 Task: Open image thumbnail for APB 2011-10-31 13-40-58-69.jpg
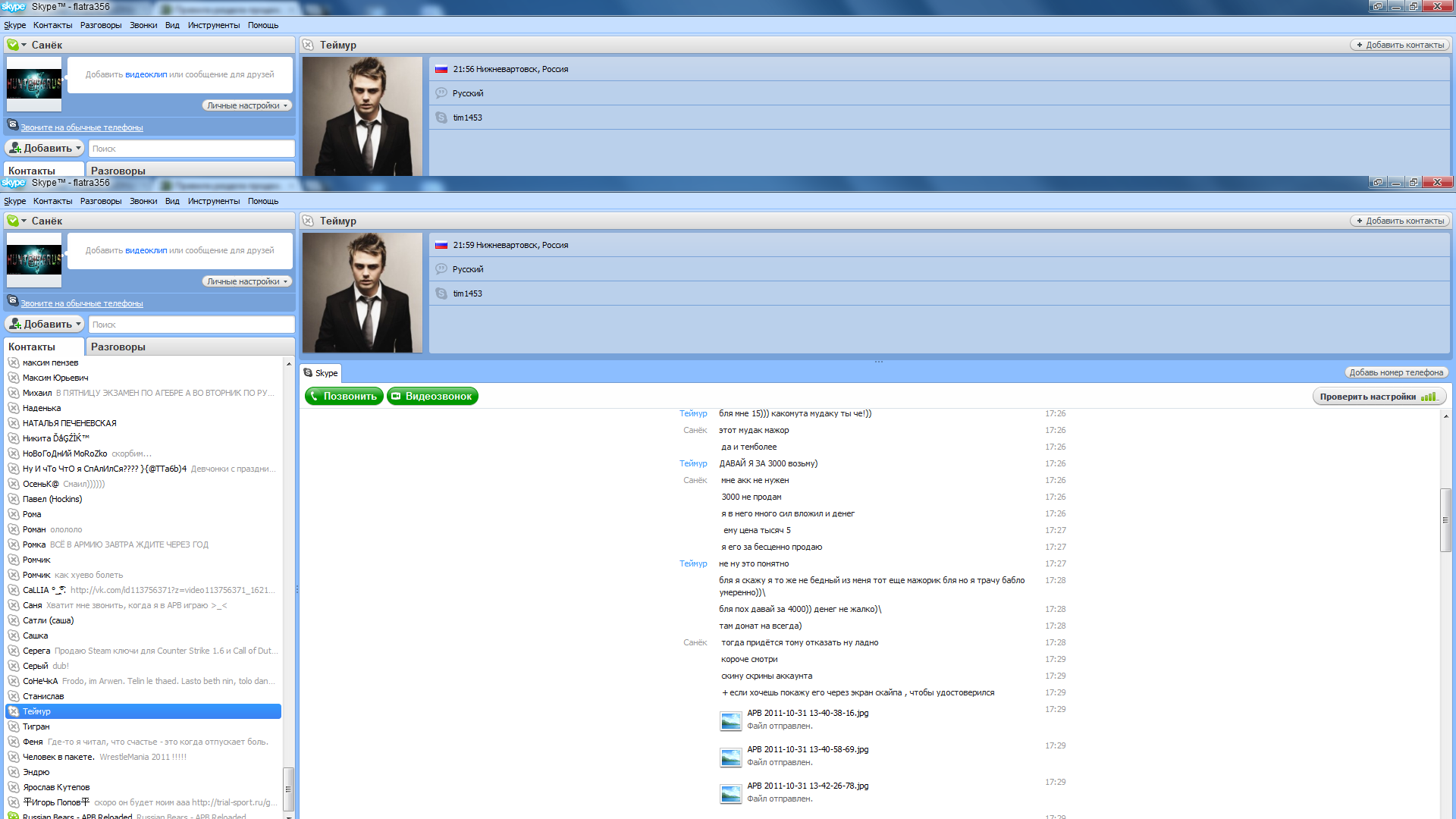click(x=731, y=757)
